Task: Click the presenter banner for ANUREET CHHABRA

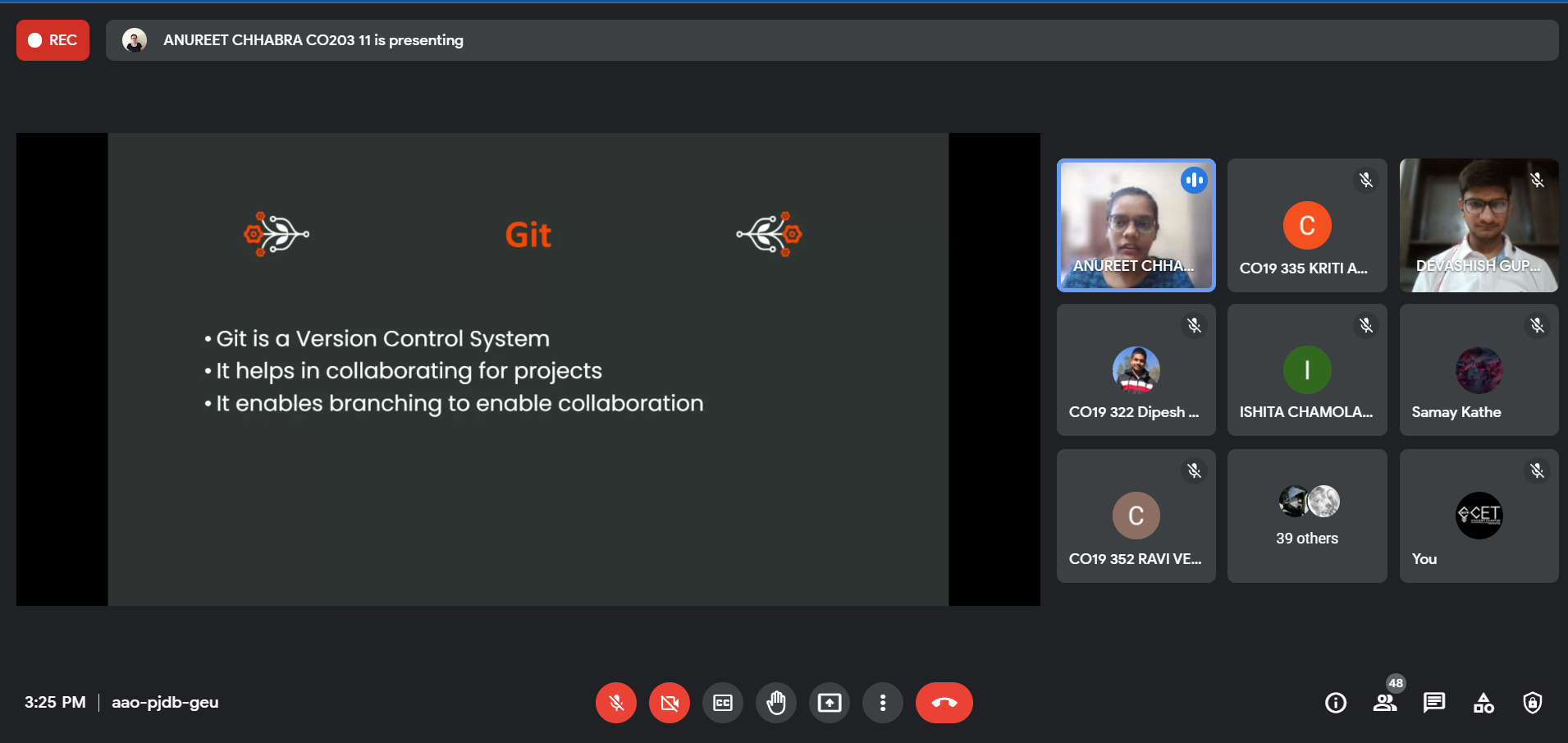Action: coord(831,40)
